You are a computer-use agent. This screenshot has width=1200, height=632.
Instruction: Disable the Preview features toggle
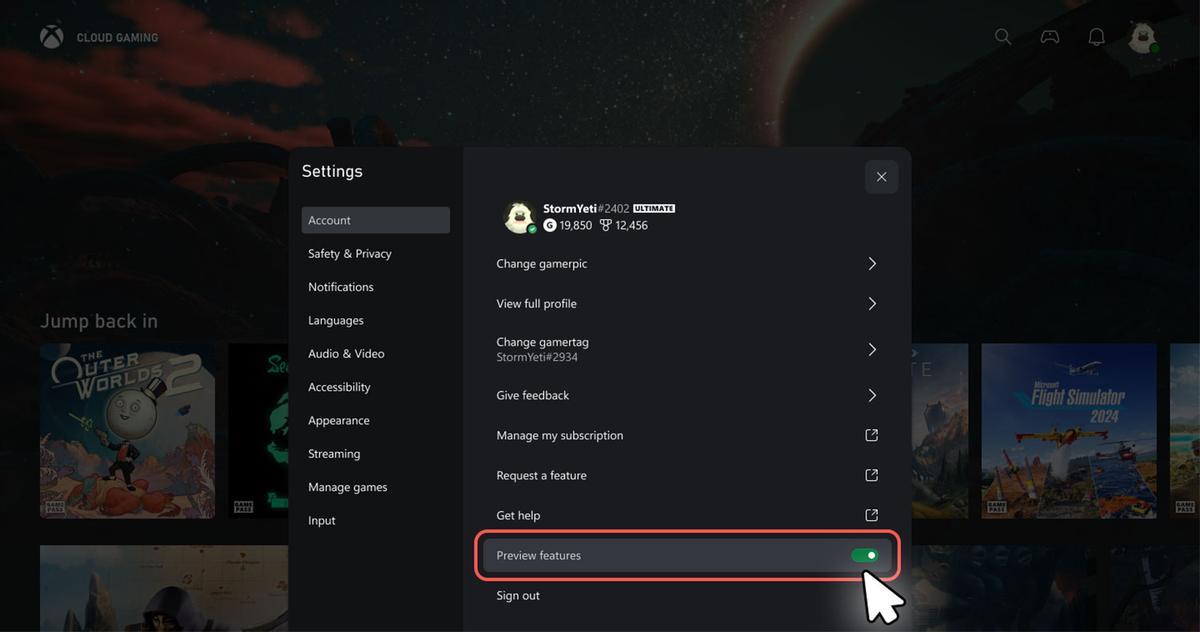pos(865,555)
